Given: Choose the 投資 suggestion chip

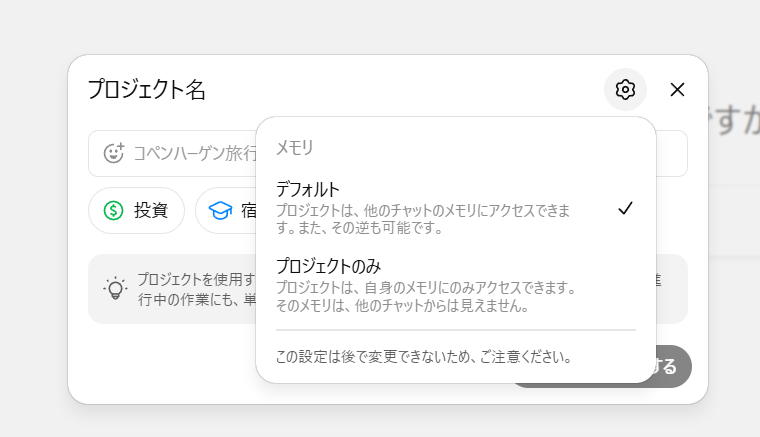Looking at the screenshot, I should coord(136,210).
